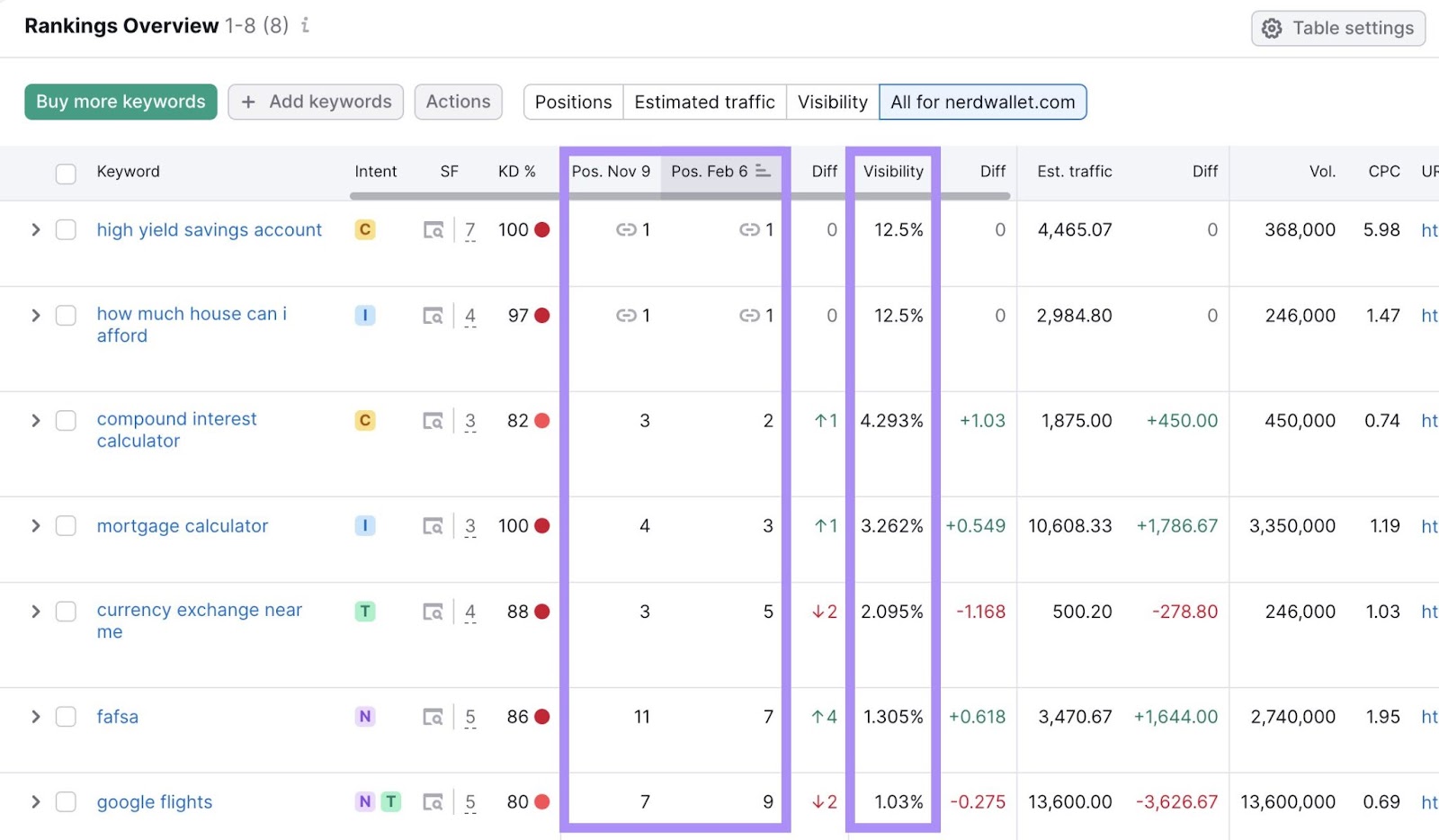Click the SF value 7 for high yield savings account
1439x840 pixels.
tap(469, 229)
